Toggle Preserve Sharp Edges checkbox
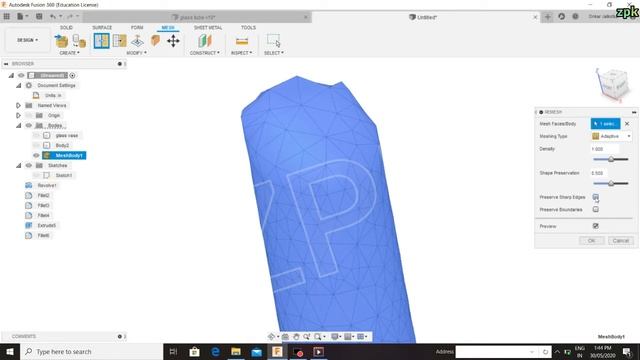Image resolution: width=640 pixels, height=360 pixels. [x=596, y=197]
